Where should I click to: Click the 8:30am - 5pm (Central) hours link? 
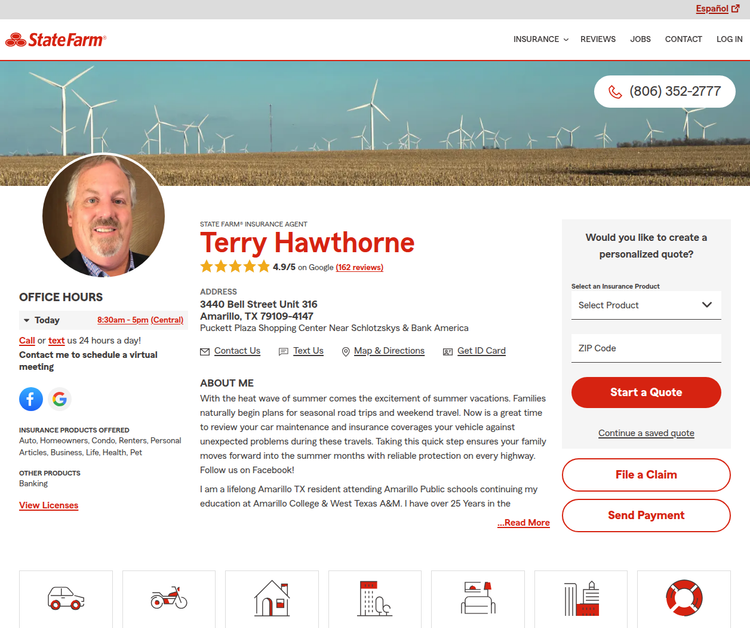click(x=140, y=320)
